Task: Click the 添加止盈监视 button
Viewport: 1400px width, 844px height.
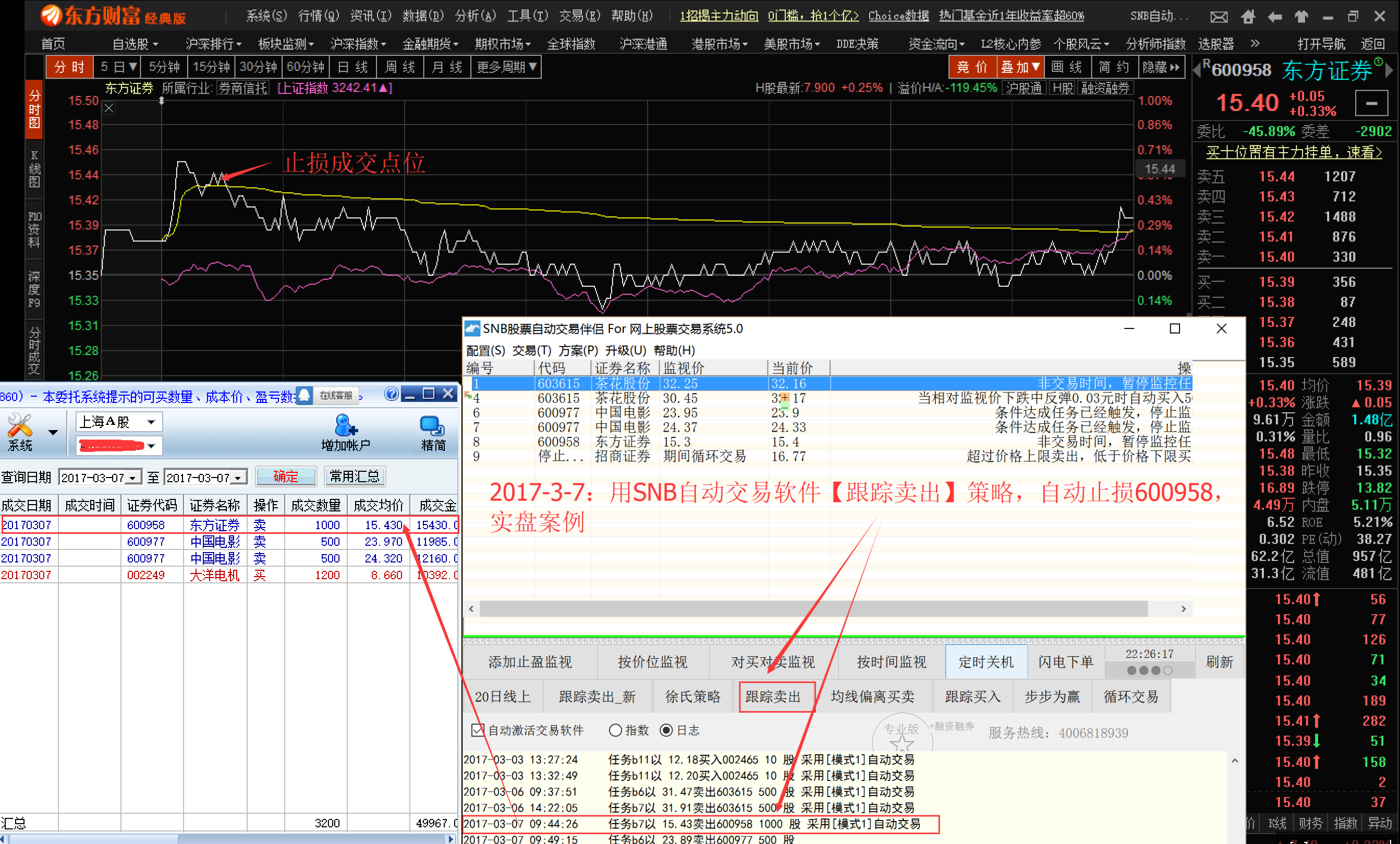Action: [x=530, y=662]
